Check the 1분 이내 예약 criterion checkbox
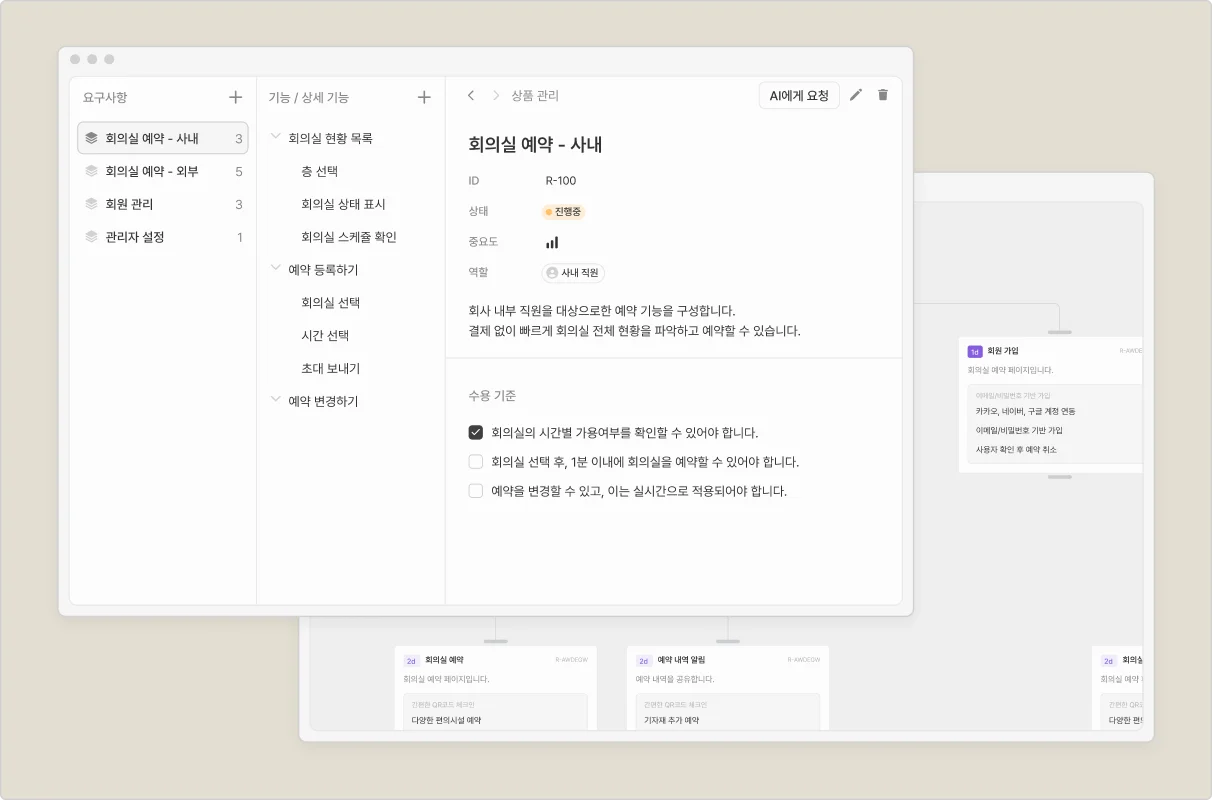1212x800 pixels. pos(476,462)
